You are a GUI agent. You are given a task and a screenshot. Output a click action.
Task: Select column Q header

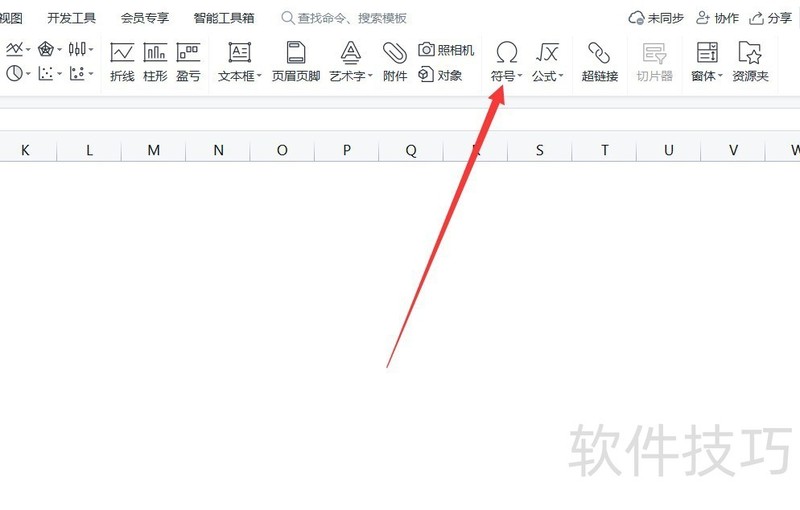coord(411,150)
